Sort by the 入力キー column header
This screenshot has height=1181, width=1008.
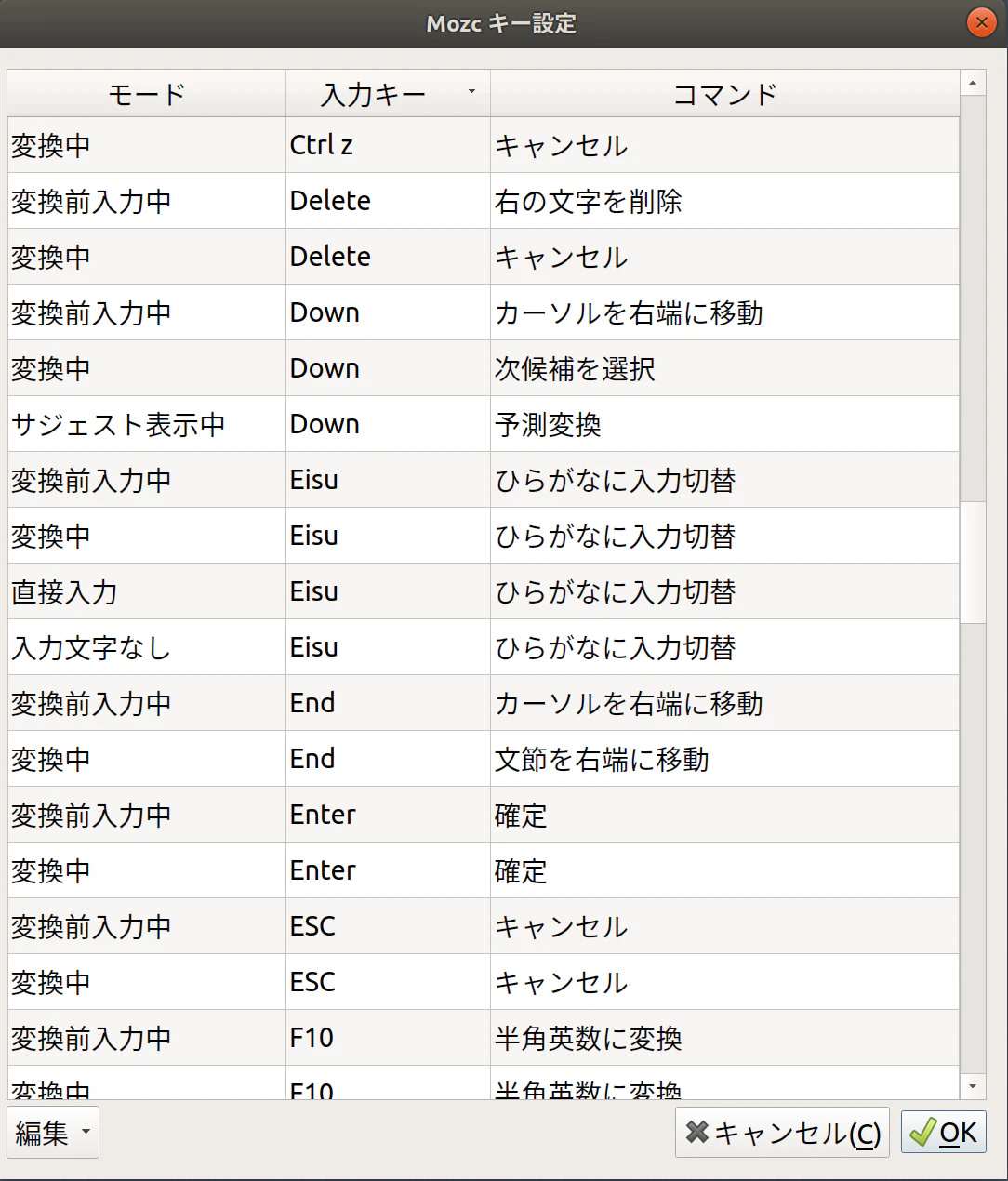[x=388, y=93]
